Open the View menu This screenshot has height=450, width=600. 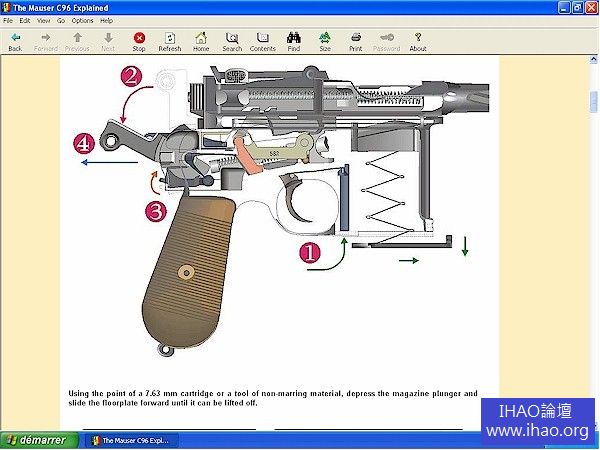click(43, 21)
